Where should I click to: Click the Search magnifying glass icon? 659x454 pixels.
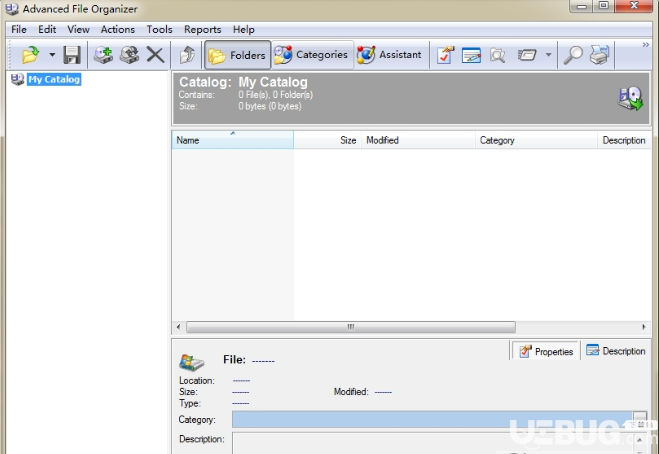pos(573,55)
